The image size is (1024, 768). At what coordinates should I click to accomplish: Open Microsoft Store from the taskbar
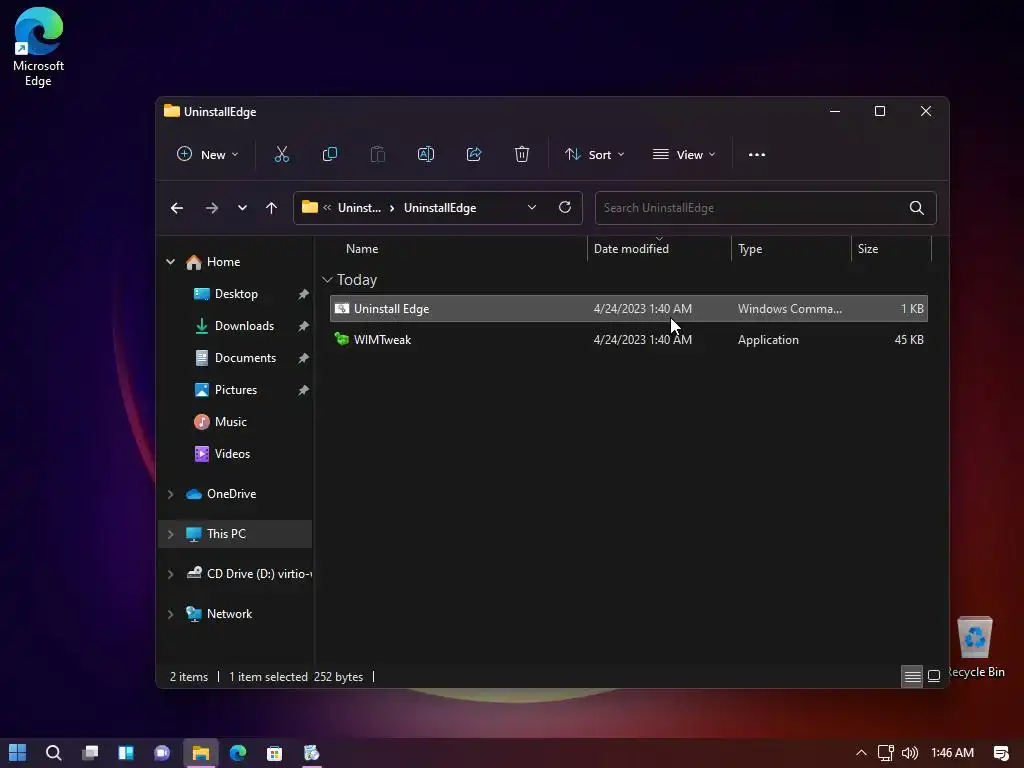(274, 753)
